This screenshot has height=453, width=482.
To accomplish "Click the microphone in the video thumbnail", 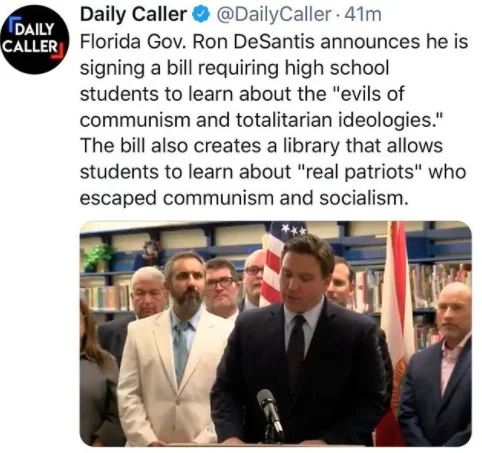I will click(270, 413).
